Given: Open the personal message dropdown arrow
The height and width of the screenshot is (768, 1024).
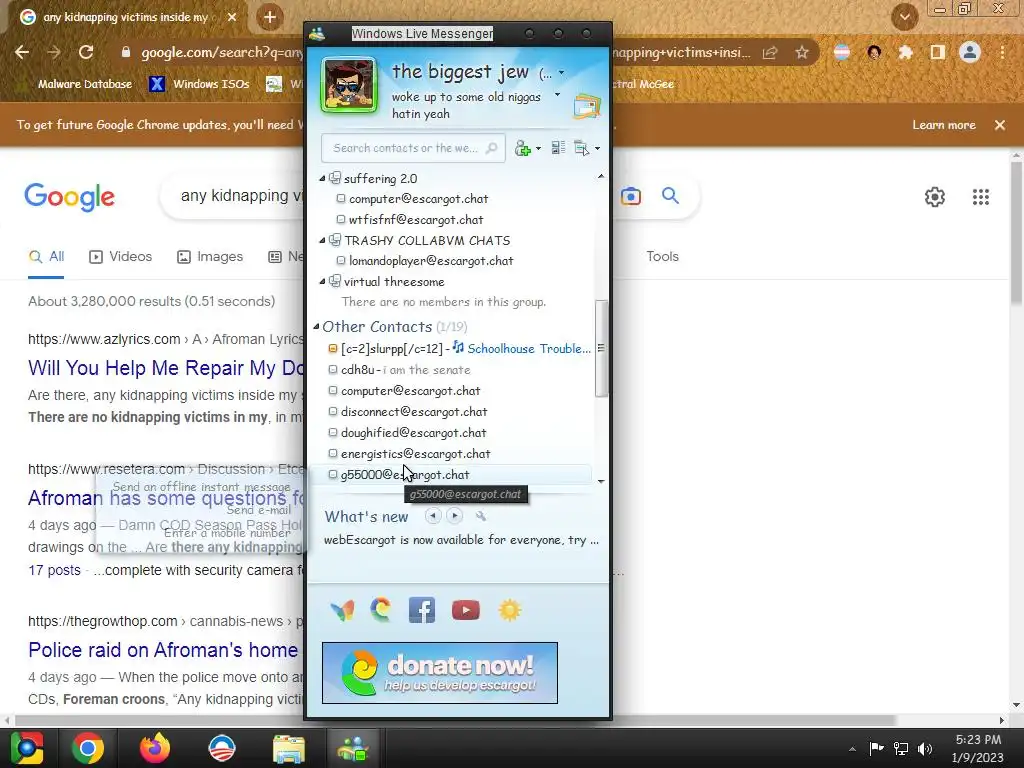Looking at the screenshot, I should point(557,95).
